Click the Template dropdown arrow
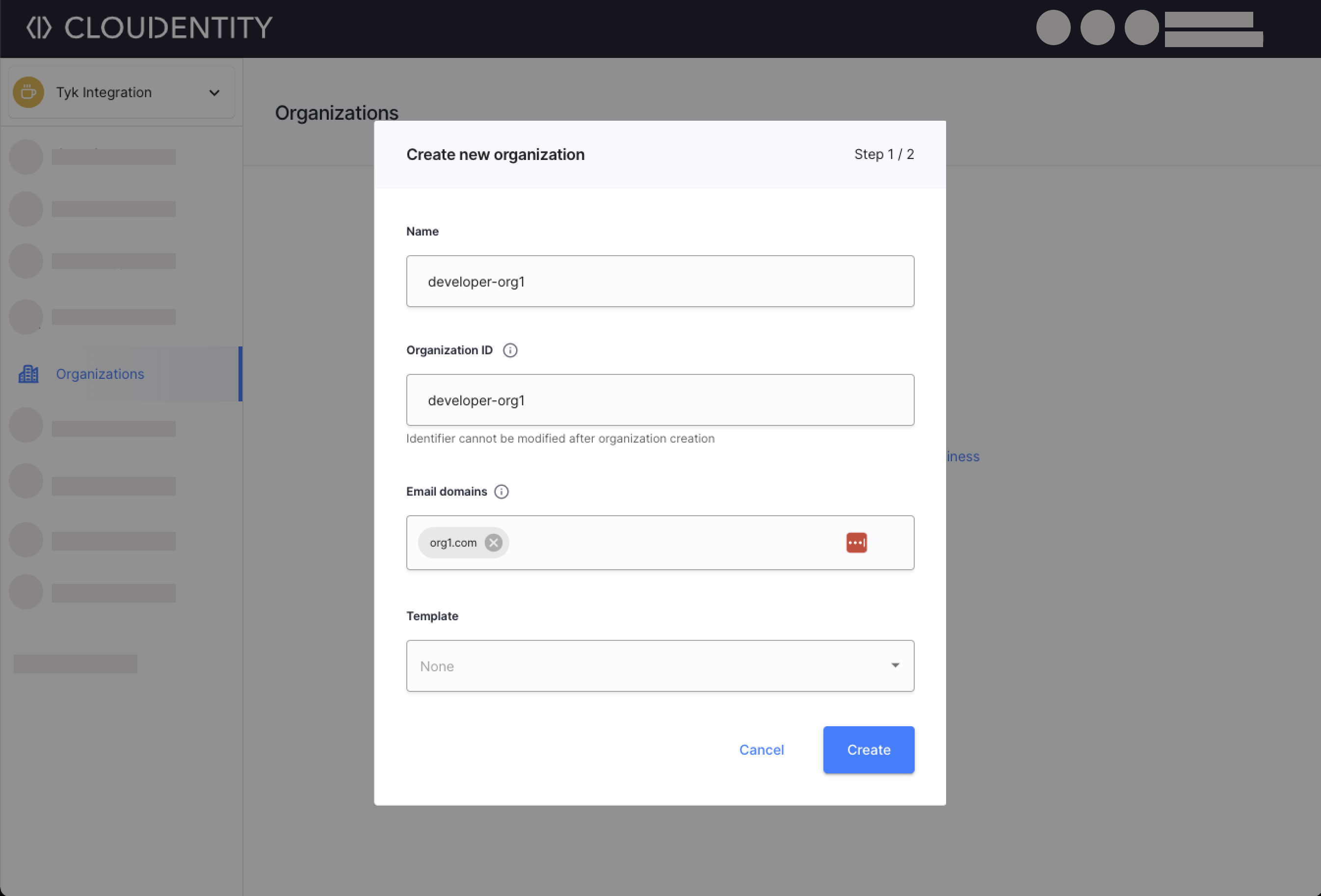Viewport: 1321px width, 896px height. [x=895, y=665]
